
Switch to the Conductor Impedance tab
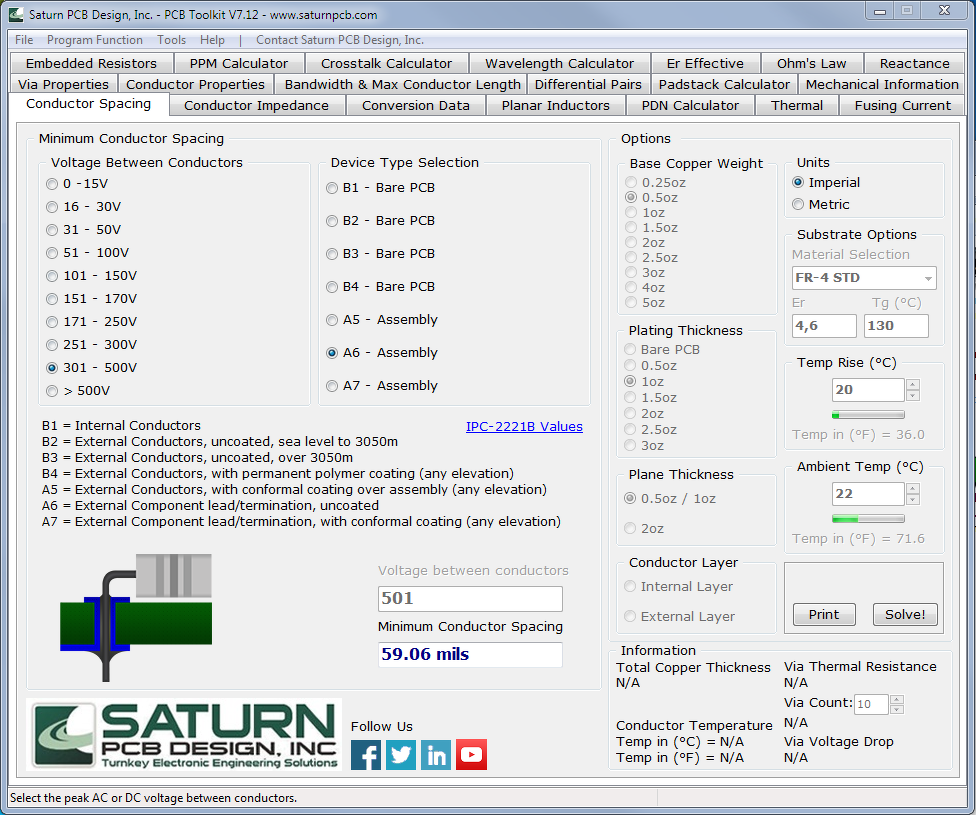(256, 105)
